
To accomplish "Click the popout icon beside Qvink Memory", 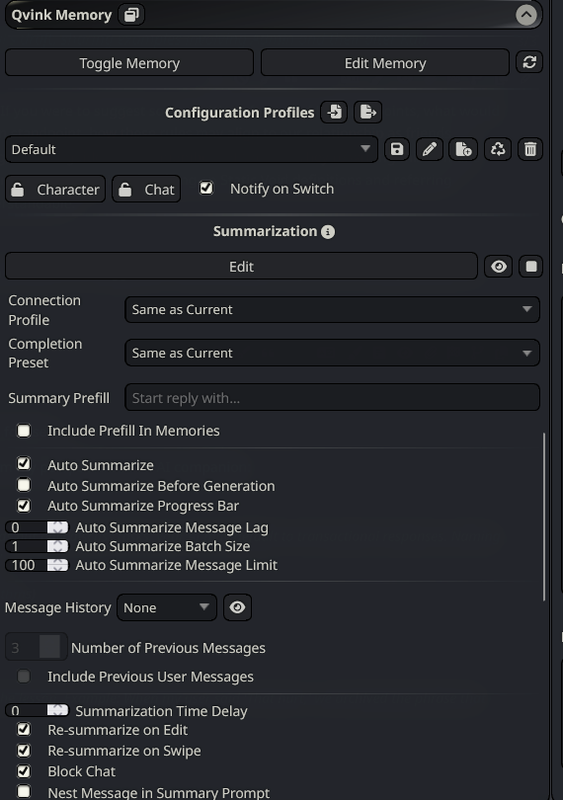I will tap(131, 15).
